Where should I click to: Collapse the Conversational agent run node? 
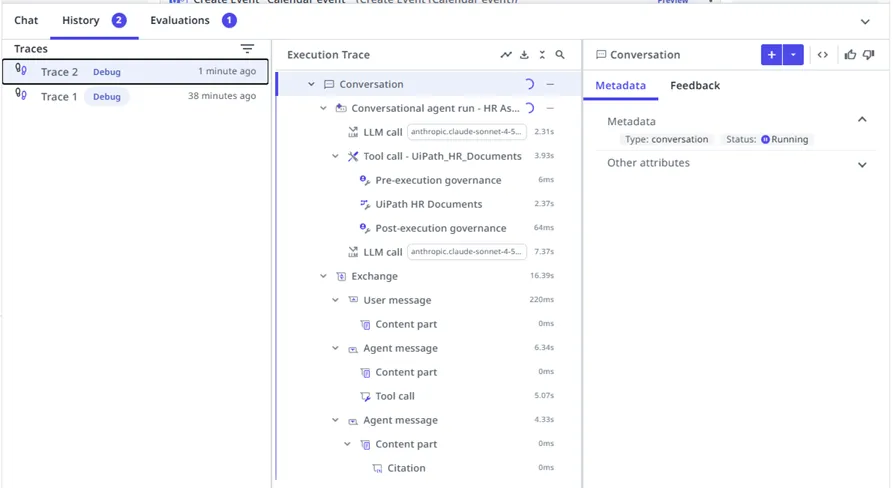pos(323,108)
